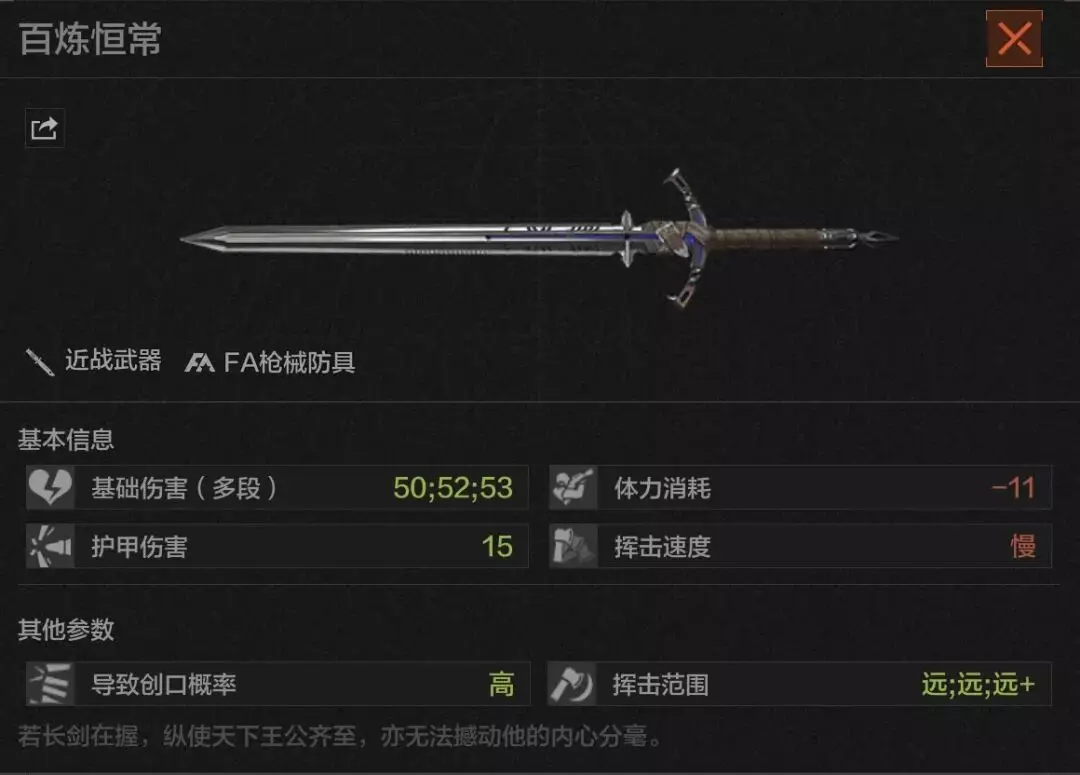Click the 基础伤害 (多段) stat row

pyautogui.click(x=277, y=488)
